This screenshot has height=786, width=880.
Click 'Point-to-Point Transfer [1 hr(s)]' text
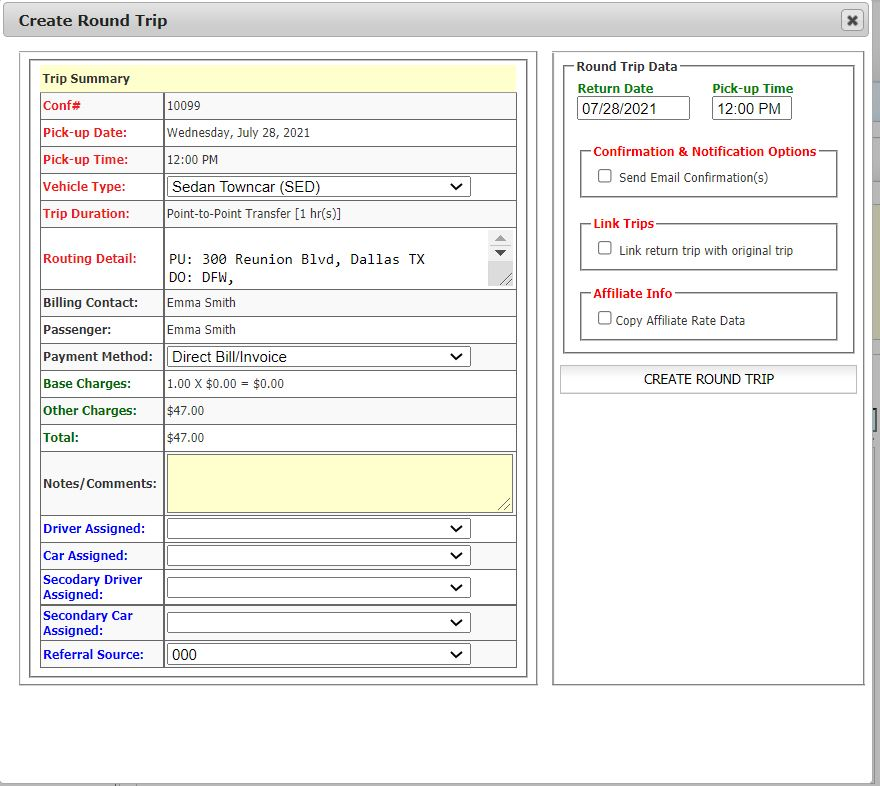point(254,214)
